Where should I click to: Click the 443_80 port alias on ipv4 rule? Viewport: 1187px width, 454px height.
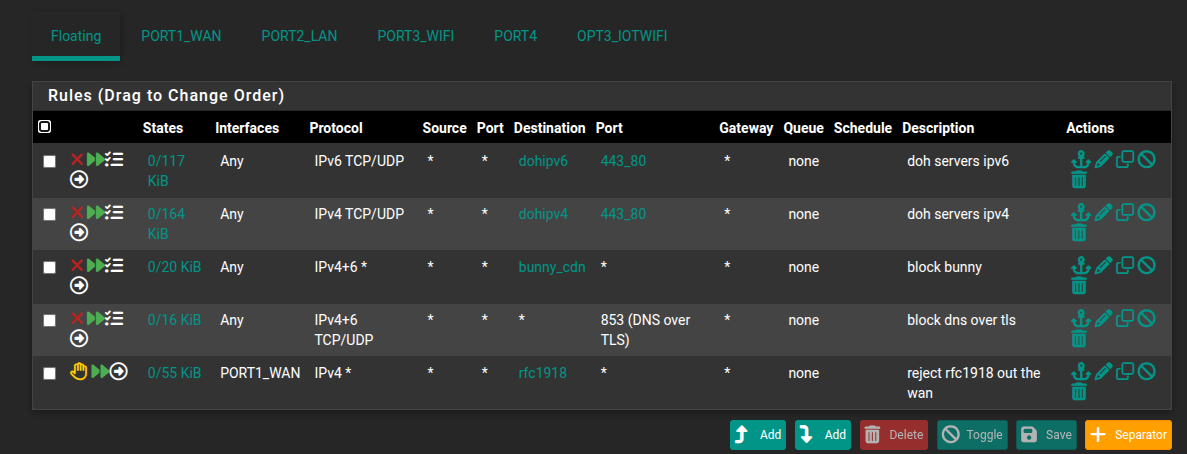(x=622, y=214)
